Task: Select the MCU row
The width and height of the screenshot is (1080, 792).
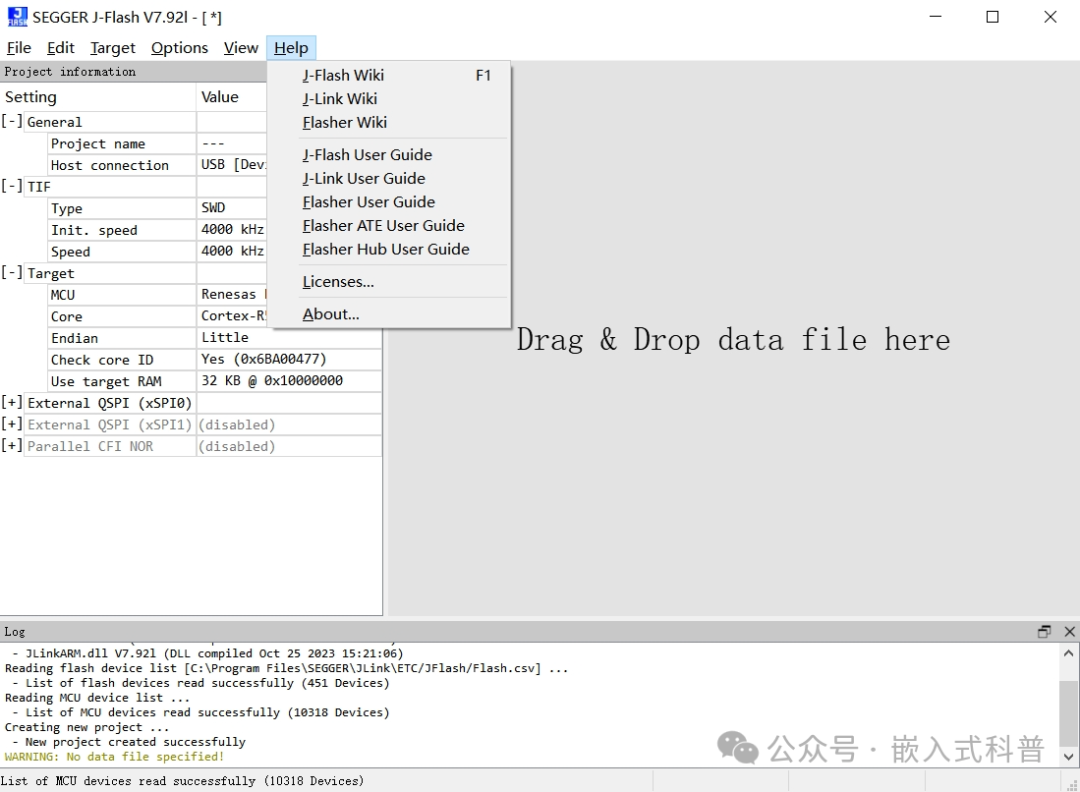Action: (157, 295)
